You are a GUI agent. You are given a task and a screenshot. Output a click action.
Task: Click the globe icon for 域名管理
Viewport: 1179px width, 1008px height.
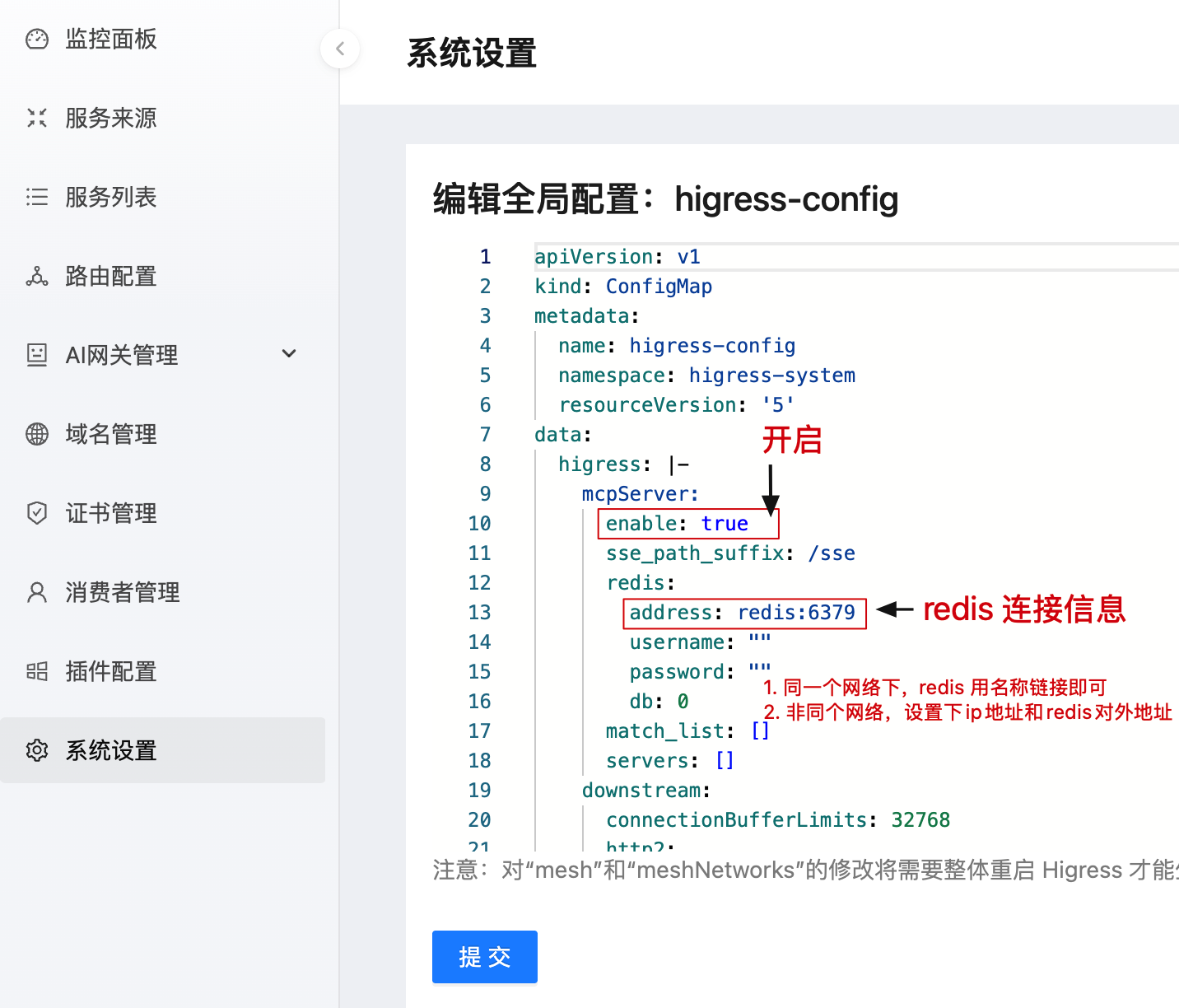[x=37, y=434]
